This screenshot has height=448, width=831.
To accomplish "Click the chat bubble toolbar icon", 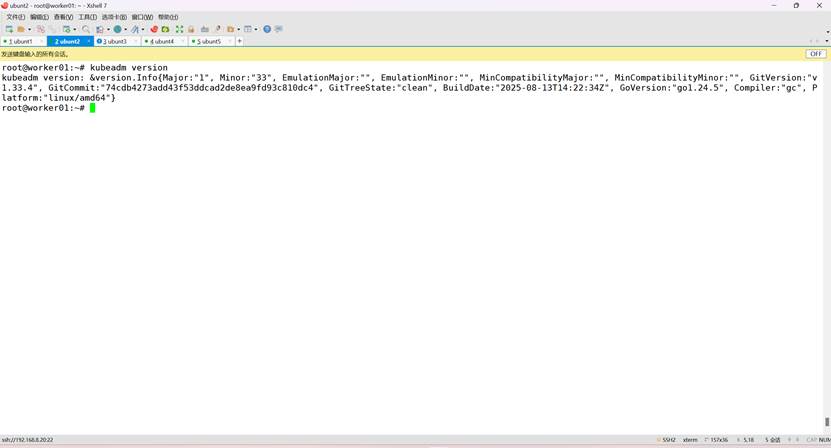I will 278,29.
